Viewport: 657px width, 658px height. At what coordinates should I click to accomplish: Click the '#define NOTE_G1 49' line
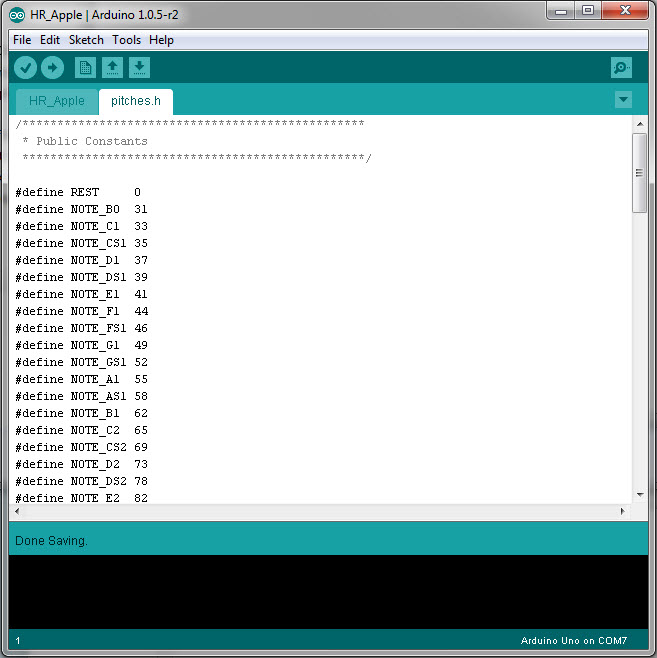point(81,345)
